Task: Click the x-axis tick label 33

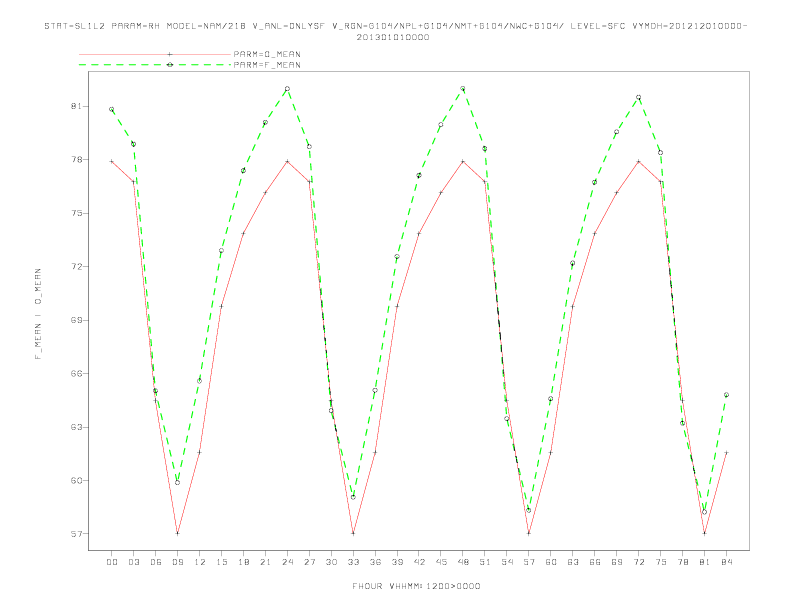Action: (x=353, y=562)
